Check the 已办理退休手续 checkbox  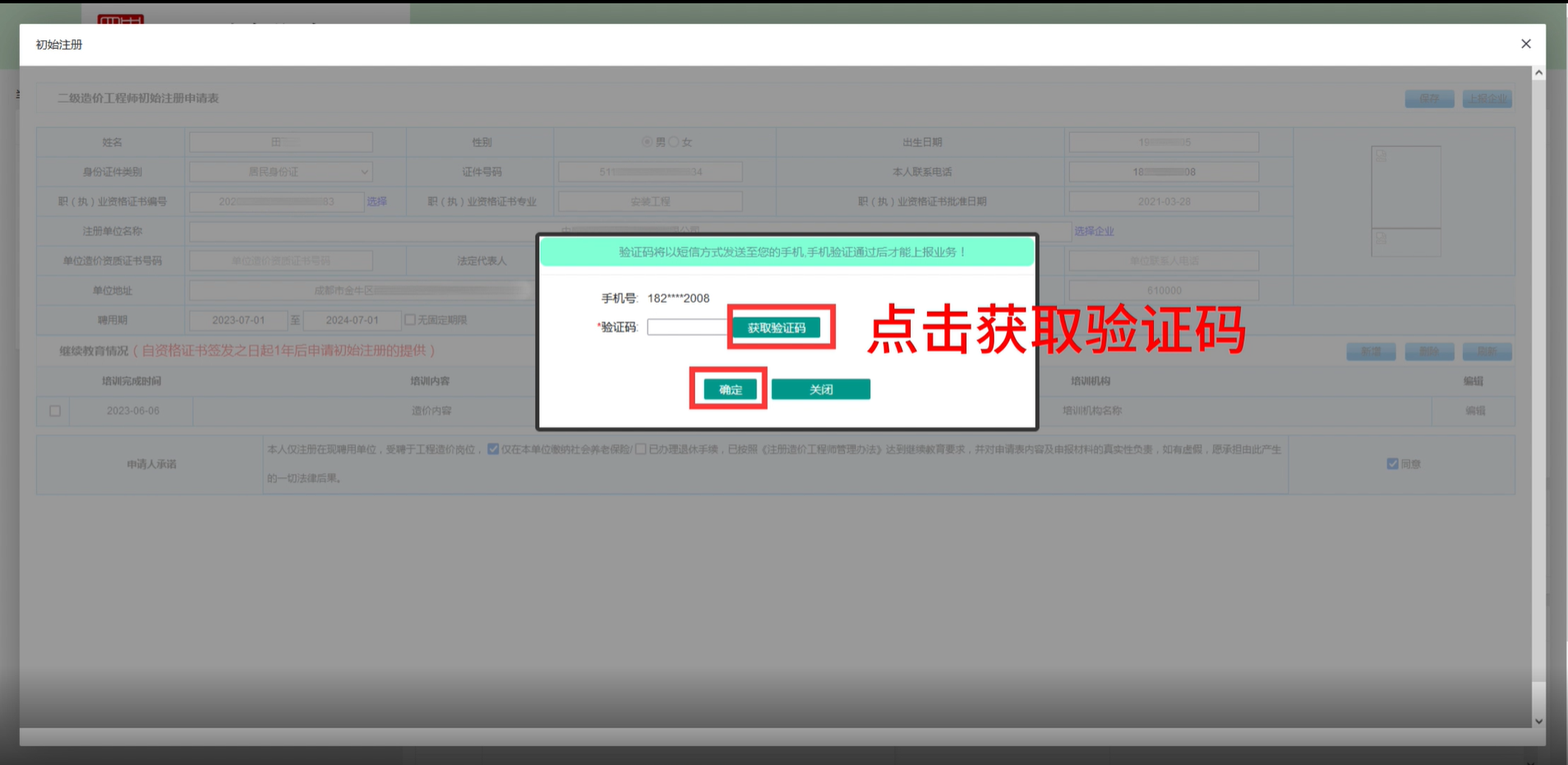tap(640, 449)
